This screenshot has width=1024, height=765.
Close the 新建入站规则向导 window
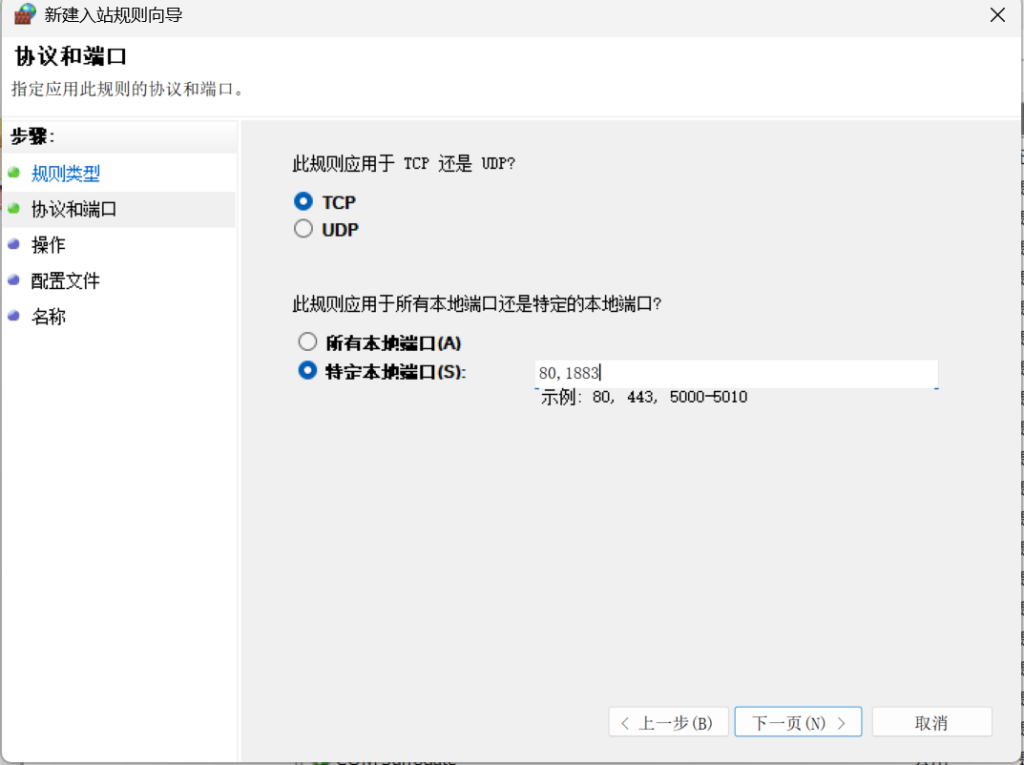point(996,15)
